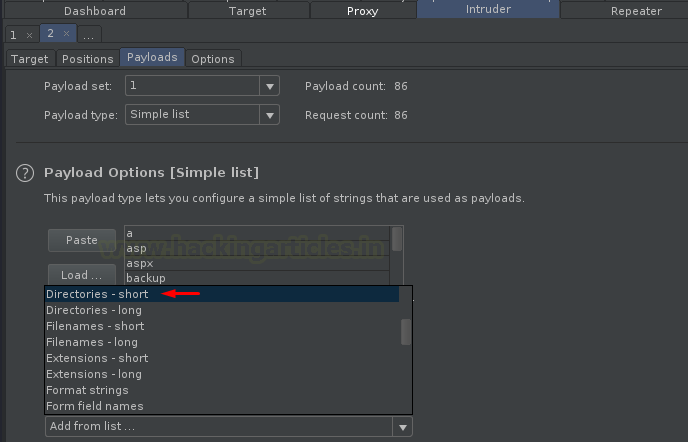Open the Repeater tab

[636, 11]
